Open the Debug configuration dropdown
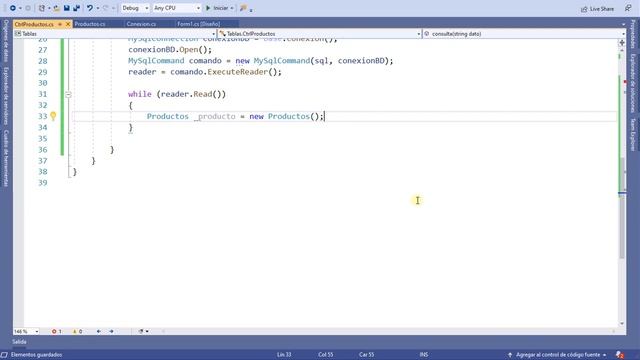 click(x=135, y=8)
